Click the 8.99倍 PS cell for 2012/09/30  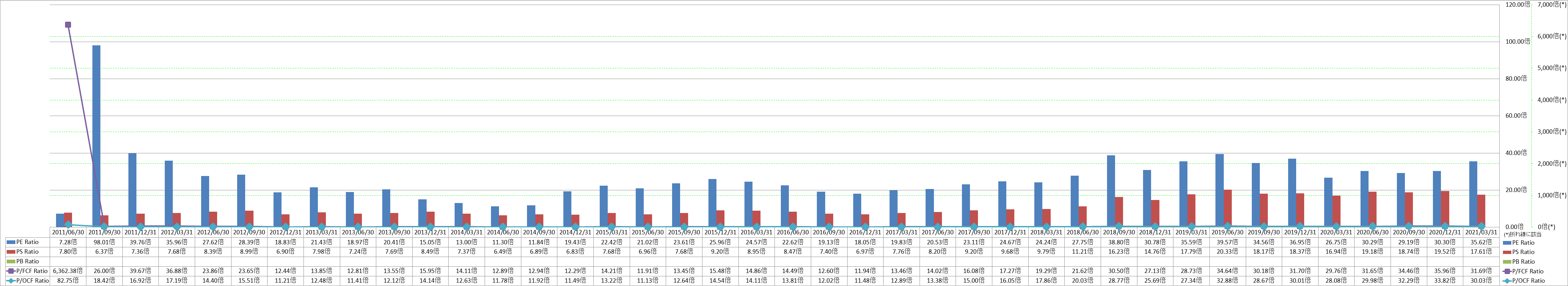pos(249,251)
